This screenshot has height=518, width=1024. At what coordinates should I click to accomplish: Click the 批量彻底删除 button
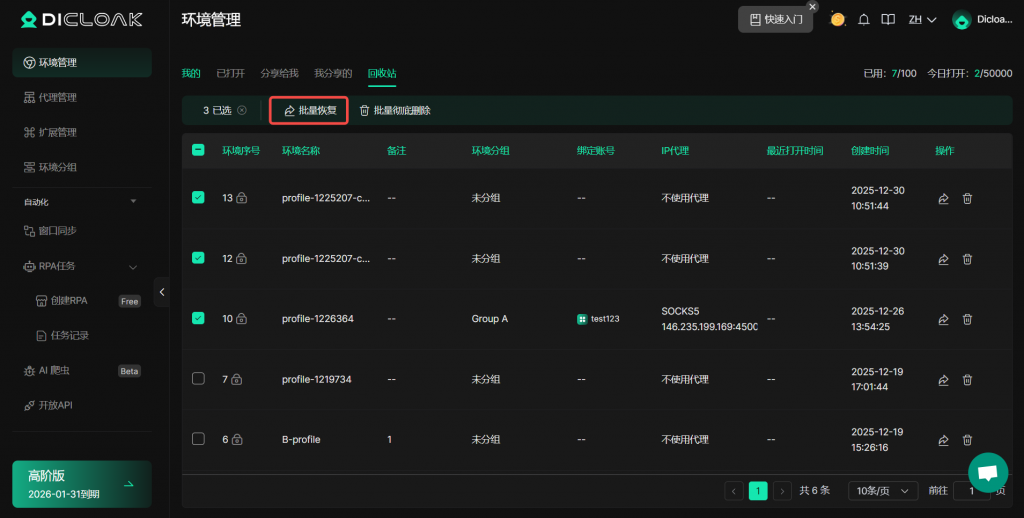click(395, 110)
